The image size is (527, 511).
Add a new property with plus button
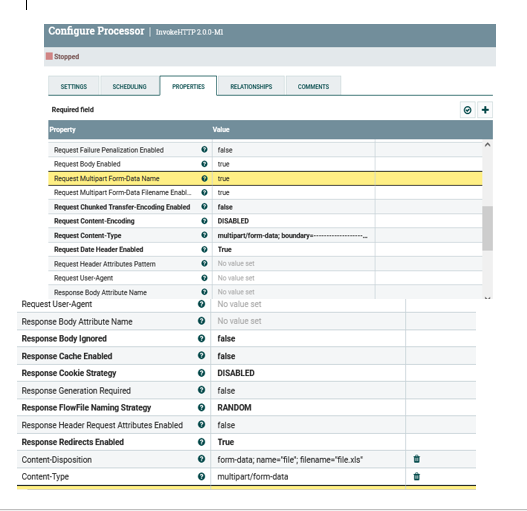pyautogui.click(x=485, y=110)
